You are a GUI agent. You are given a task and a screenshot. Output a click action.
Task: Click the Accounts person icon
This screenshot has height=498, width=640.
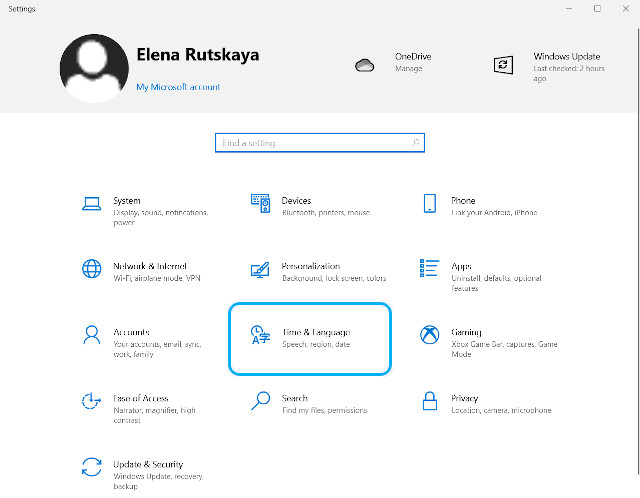pyautogui.click(x=91, y=335)
